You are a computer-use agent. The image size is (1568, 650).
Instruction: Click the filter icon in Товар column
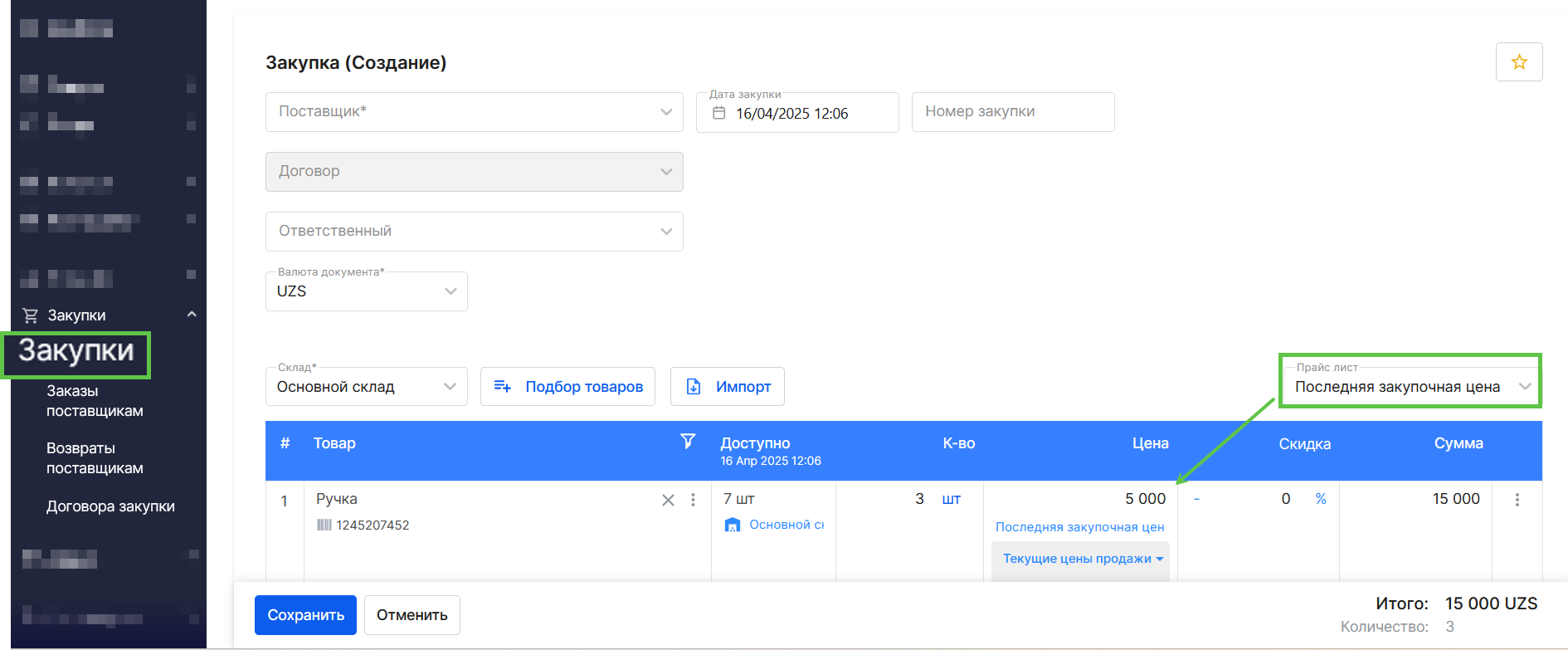(x=687, y=442)
